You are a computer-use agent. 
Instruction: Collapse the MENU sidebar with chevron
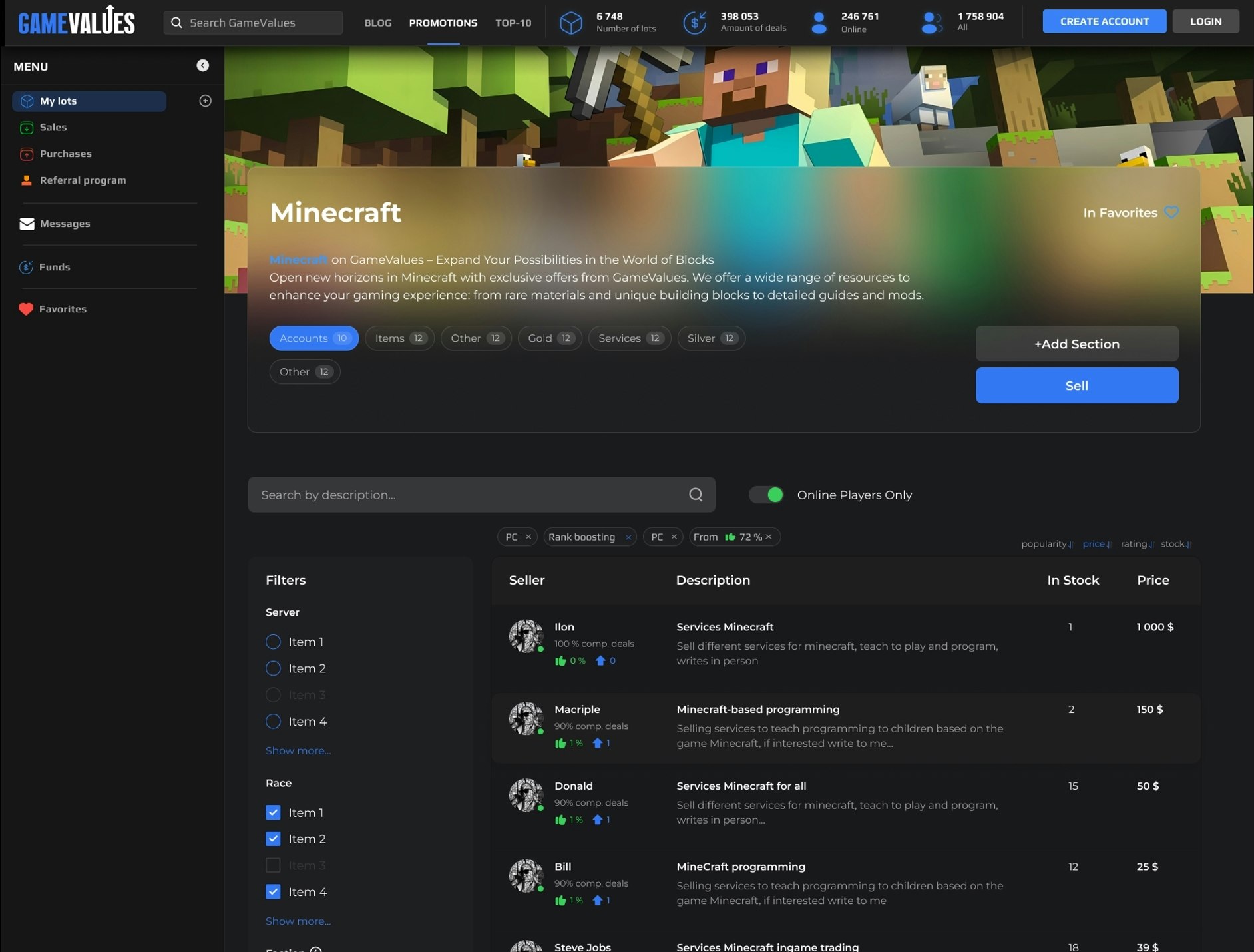203,65
